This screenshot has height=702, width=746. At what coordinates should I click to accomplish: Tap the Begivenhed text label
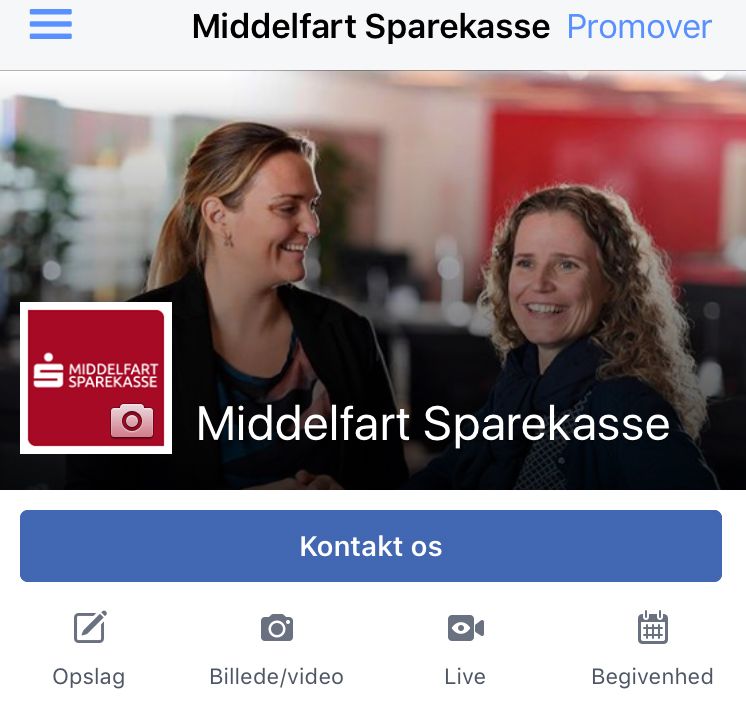[x=652, y=677]
